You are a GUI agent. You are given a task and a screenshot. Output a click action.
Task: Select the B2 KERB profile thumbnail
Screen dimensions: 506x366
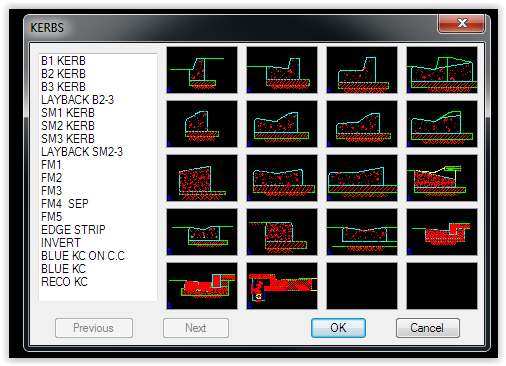point(282,70)
